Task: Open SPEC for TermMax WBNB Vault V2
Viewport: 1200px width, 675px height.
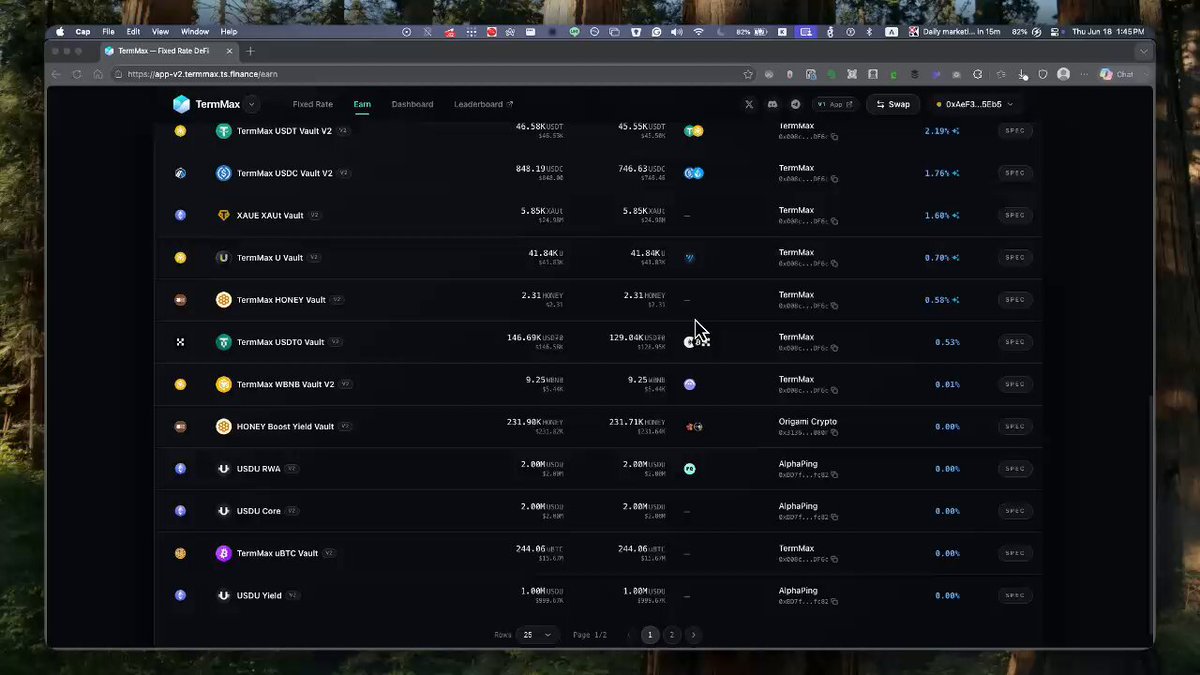Action: point(1015,384)
